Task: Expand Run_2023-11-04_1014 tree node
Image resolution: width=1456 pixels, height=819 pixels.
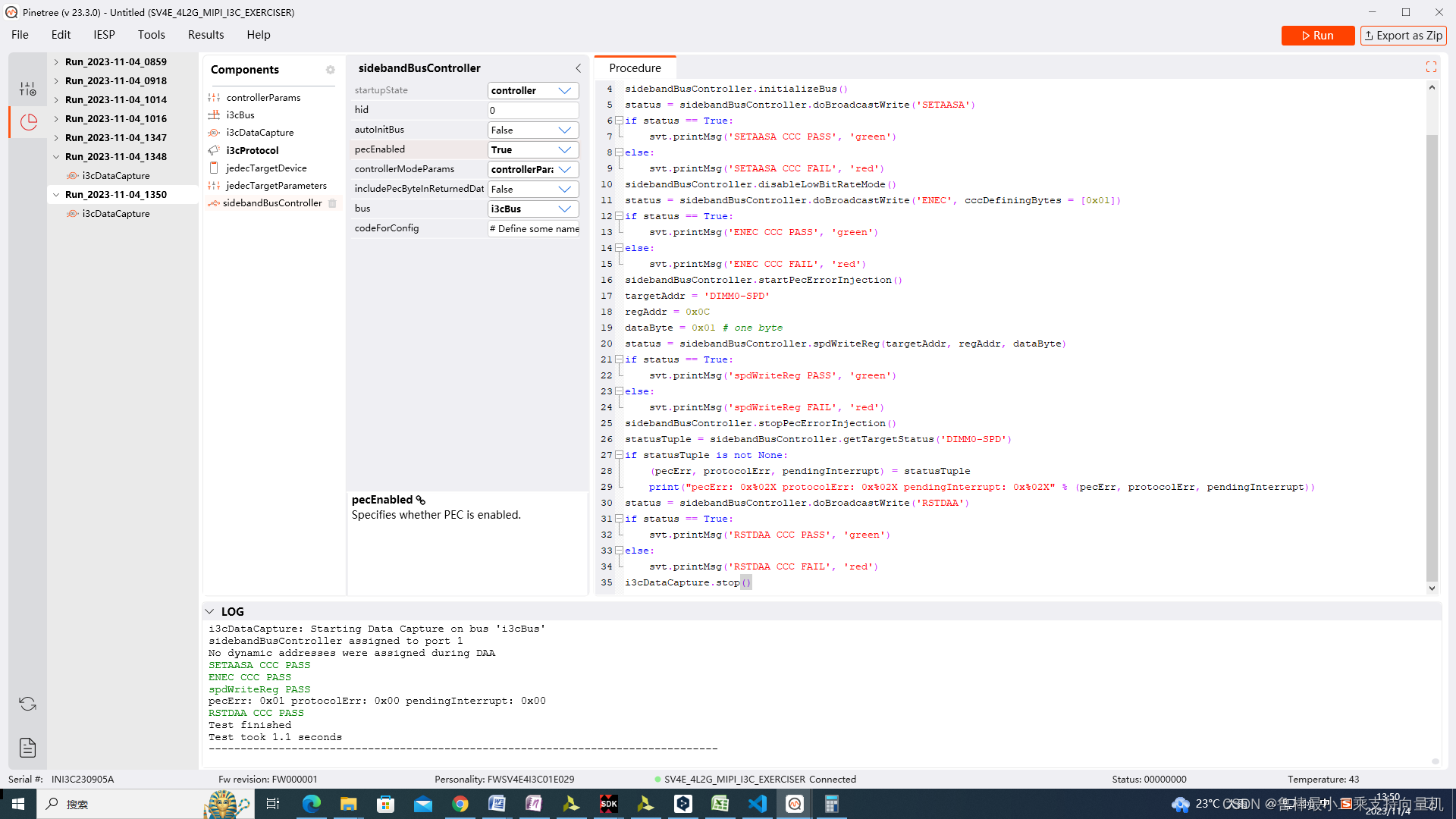Action: click(x=56, y=99)
